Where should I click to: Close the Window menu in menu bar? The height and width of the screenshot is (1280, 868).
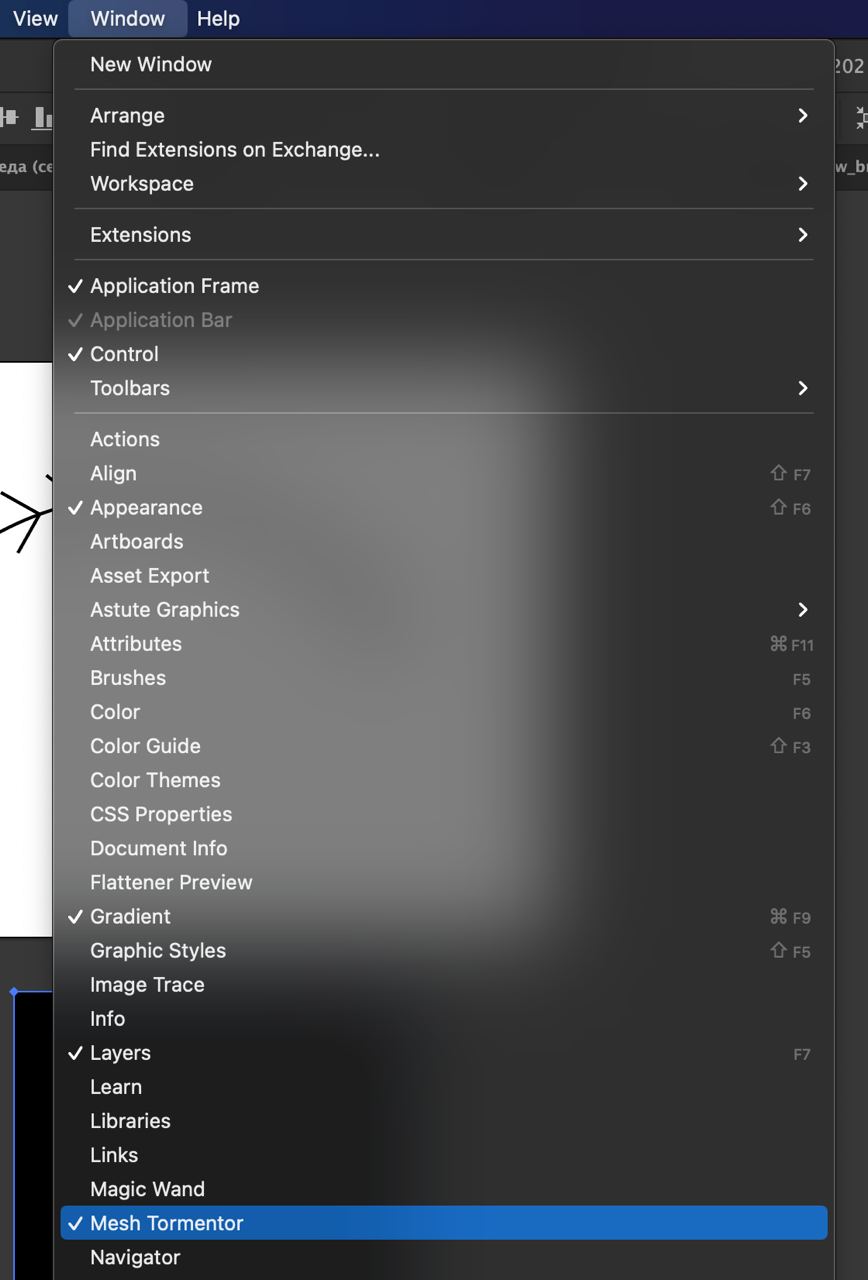[127, 18]
